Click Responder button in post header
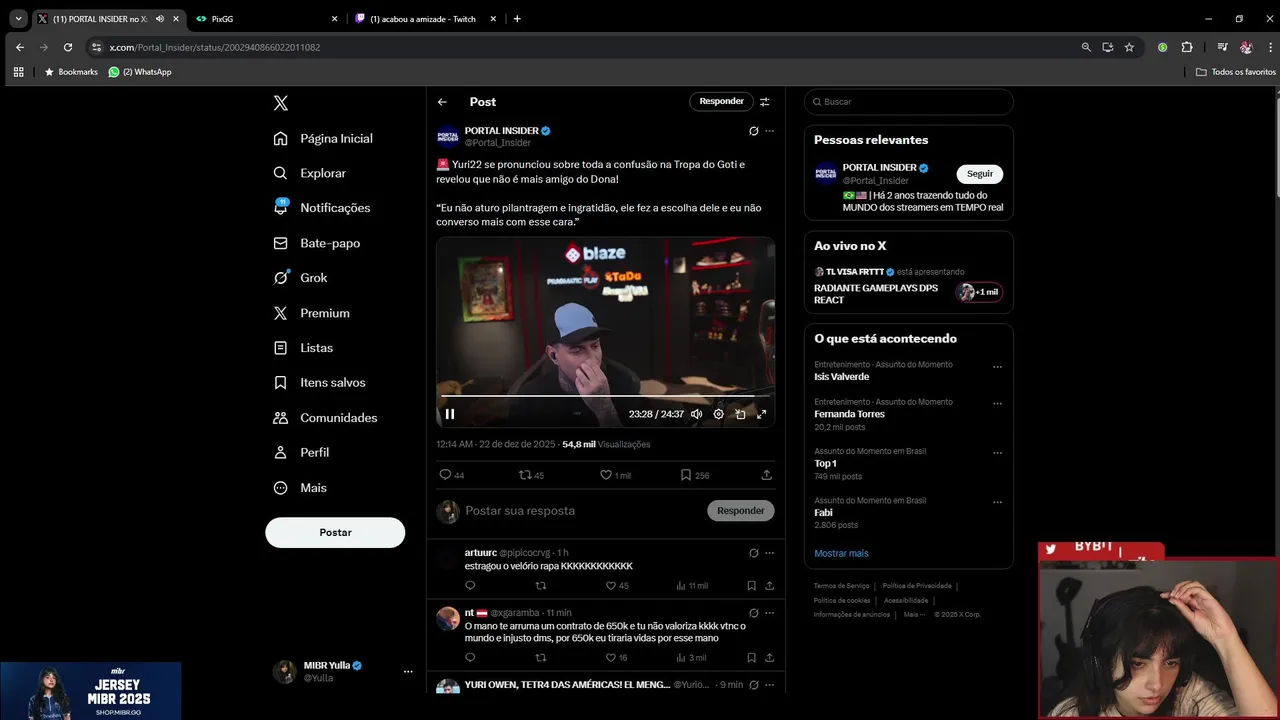1280x720 pixels. pyautogui.click(x=721, y=101)
